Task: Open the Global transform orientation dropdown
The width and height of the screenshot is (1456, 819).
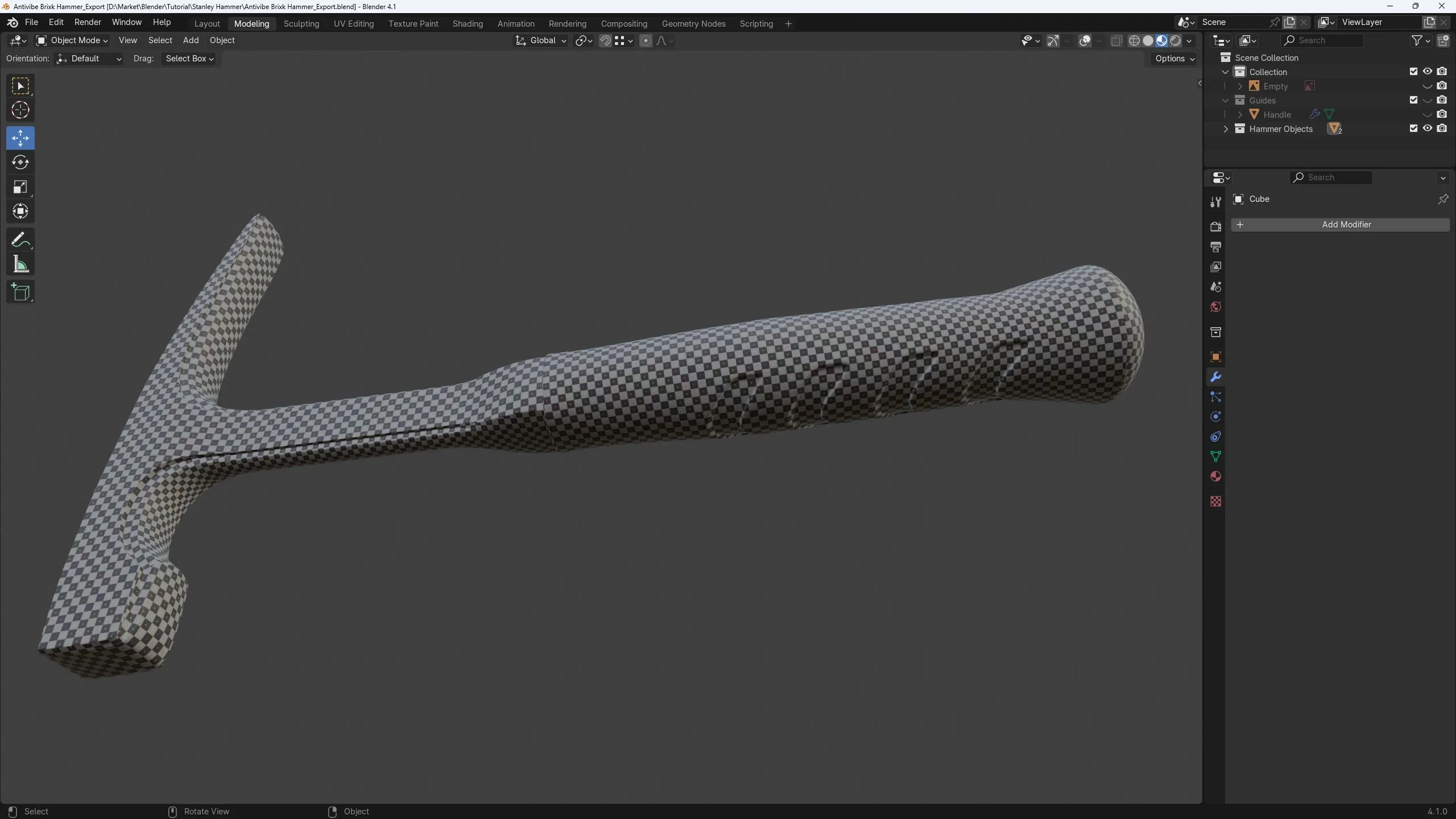Action: pyautogui.click(x=540, y=40)
